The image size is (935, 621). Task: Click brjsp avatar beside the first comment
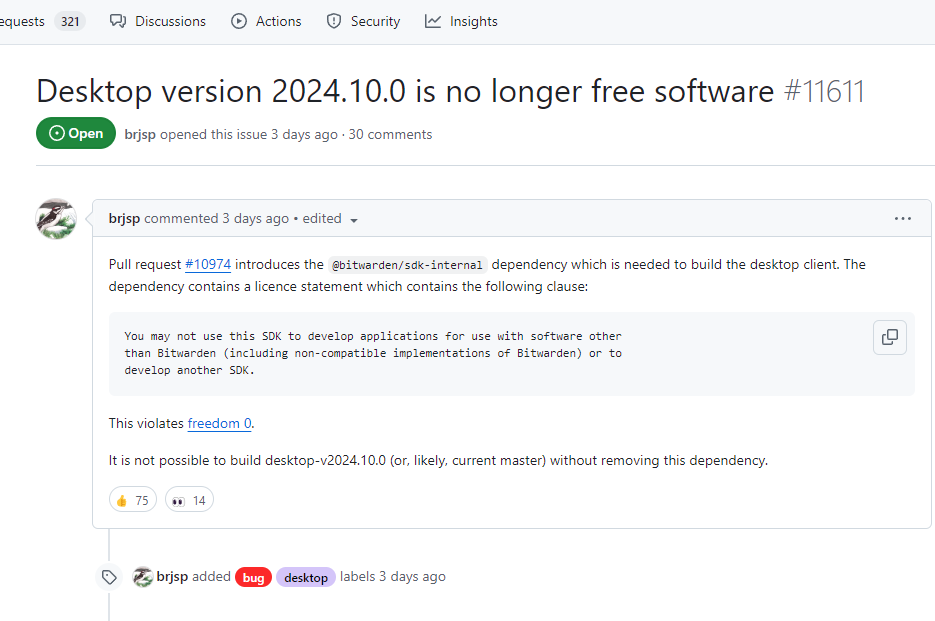[56, 219]
